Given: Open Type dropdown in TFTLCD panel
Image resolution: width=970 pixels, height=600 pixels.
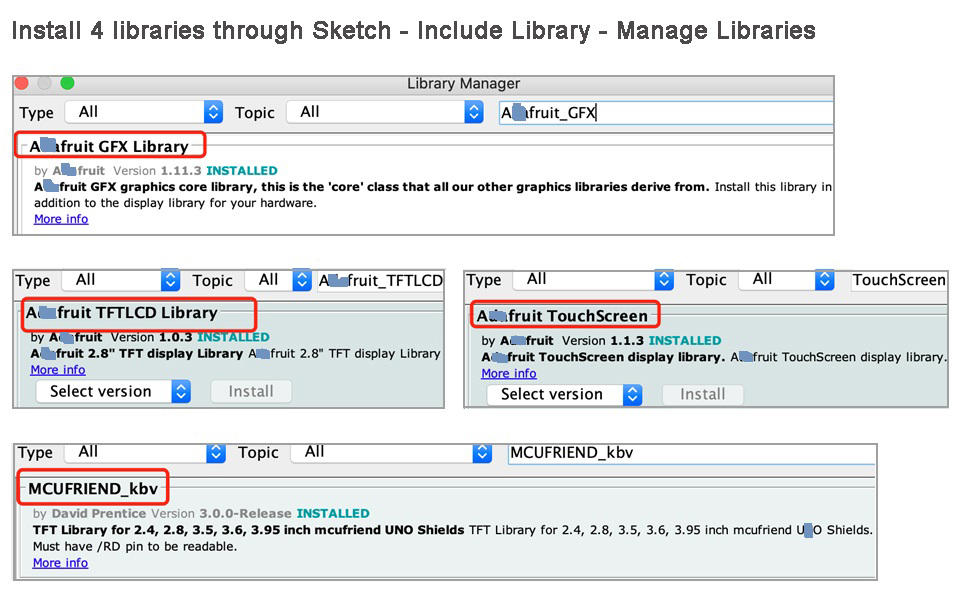Looking at the screenshot, I should pos(121,280).
